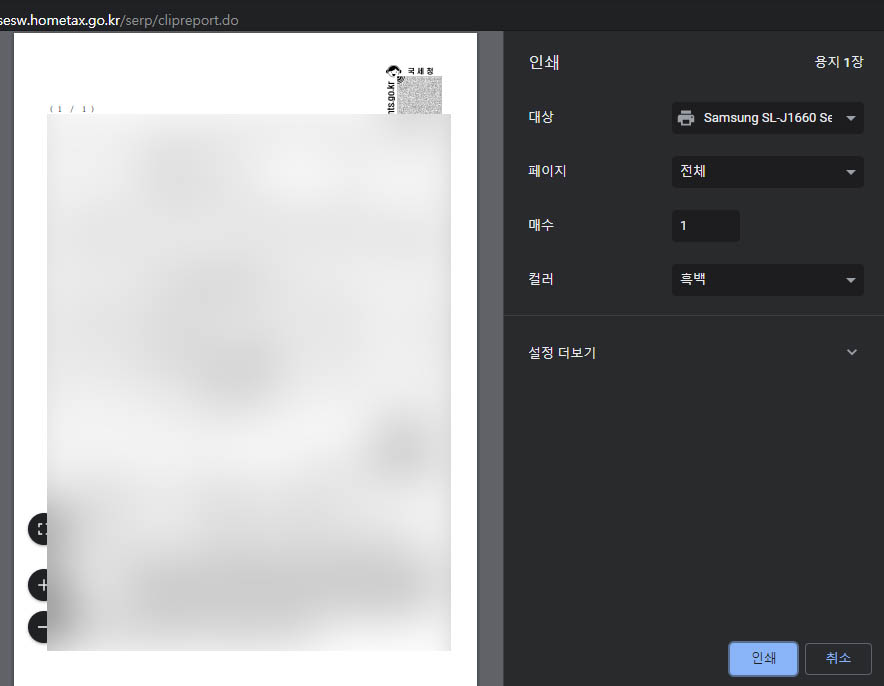
Task: Open the 대상 printer dropdown
Action: (767, 118)
